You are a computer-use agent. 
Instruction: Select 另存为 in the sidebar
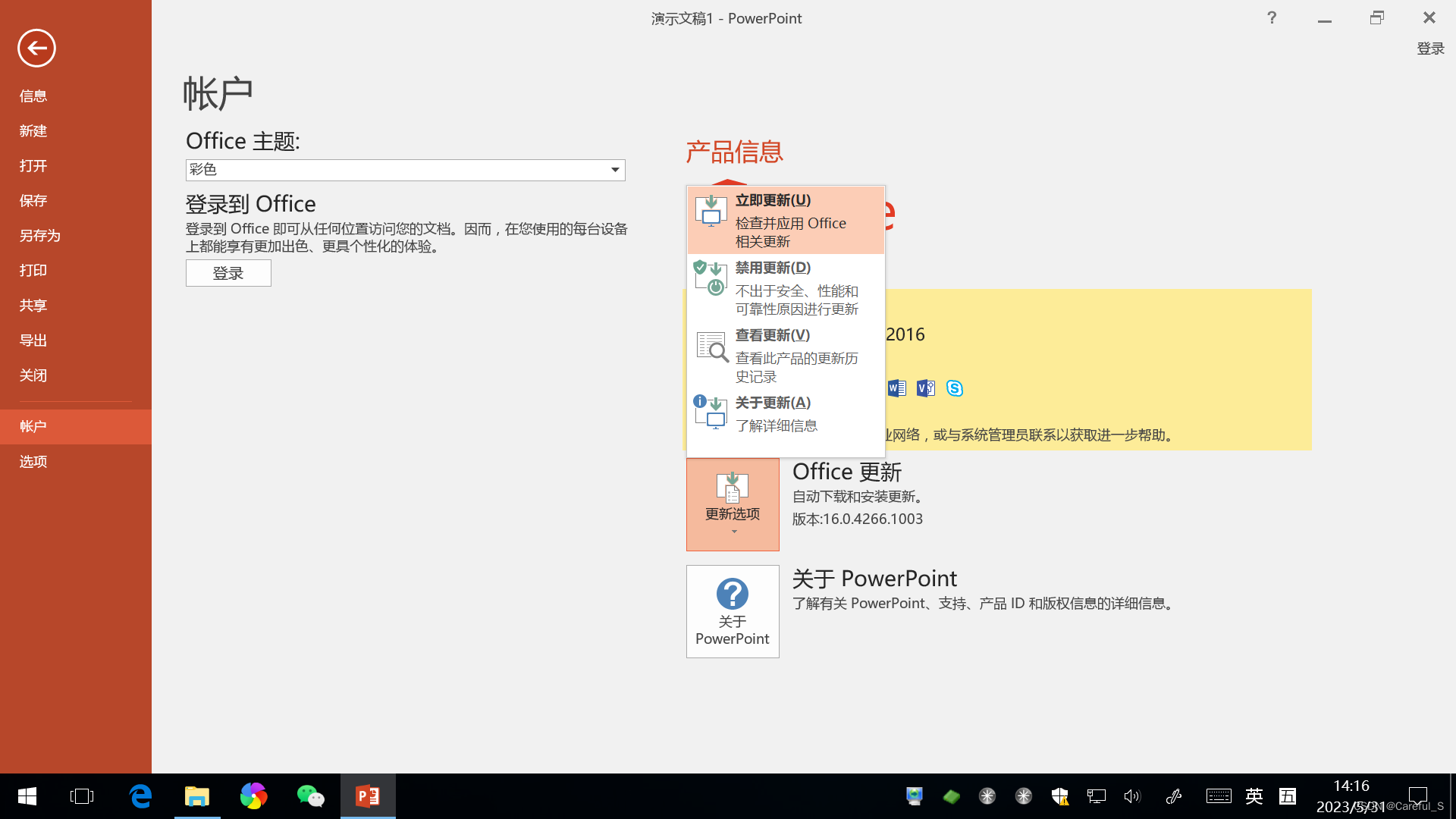click(40, 236)
